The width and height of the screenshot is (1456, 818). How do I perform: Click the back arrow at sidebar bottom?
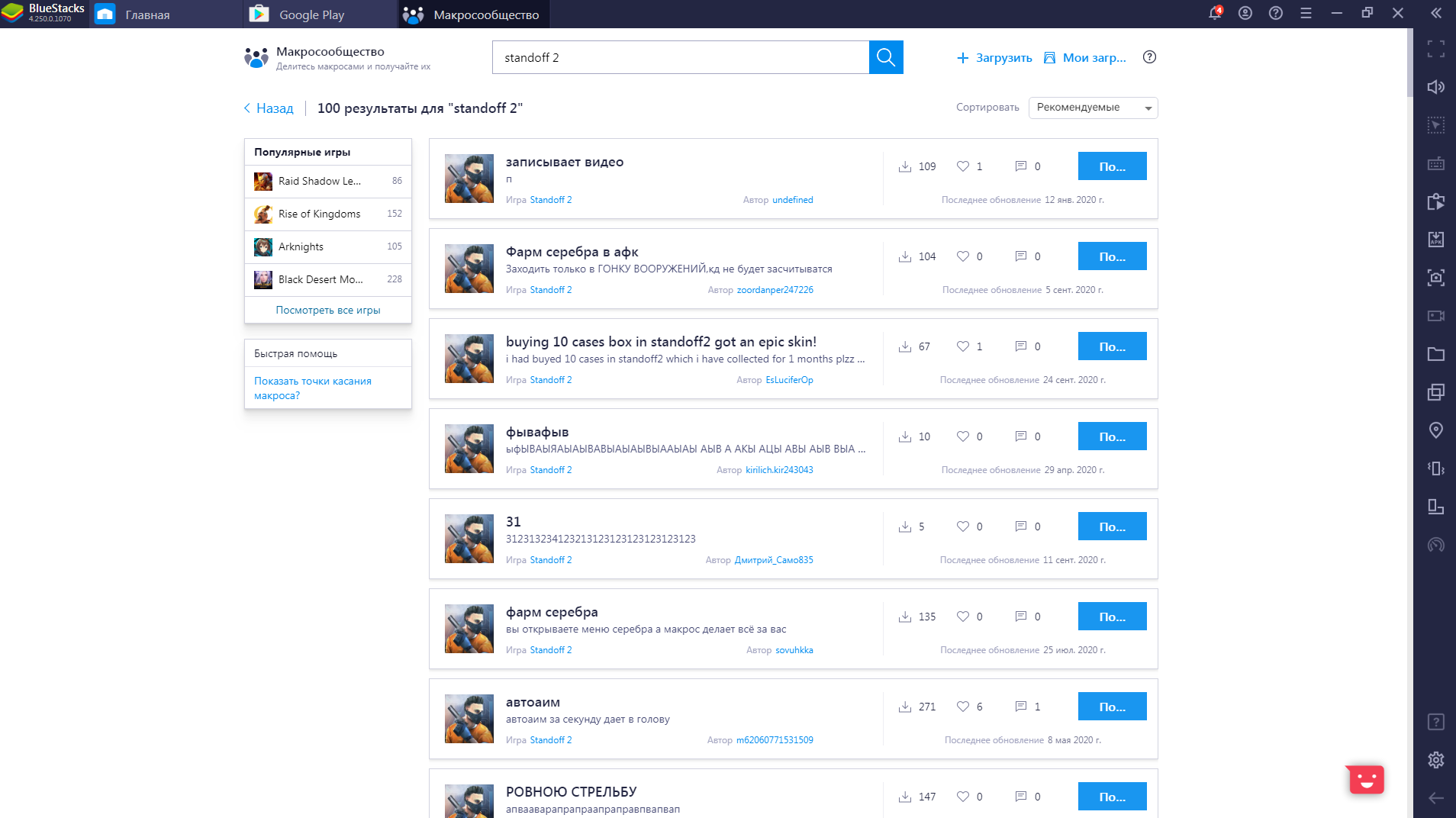point(1436,798)
